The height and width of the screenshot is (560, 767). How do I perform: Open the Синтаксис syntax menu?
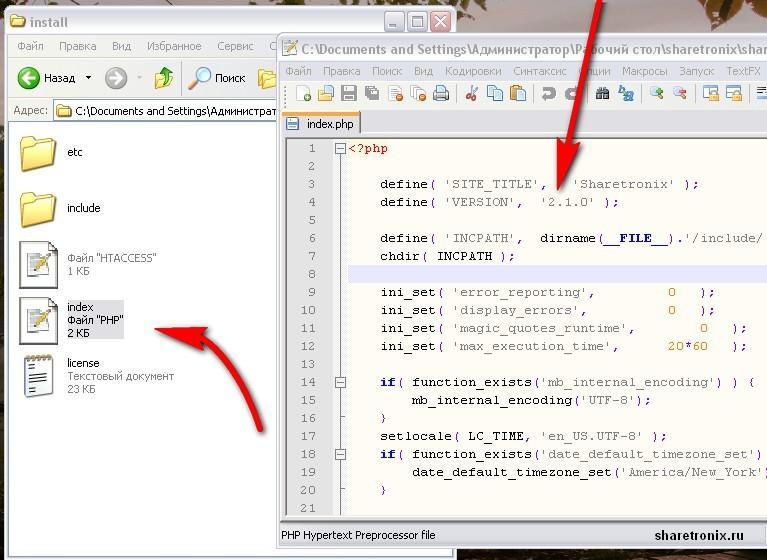(540, 71)
